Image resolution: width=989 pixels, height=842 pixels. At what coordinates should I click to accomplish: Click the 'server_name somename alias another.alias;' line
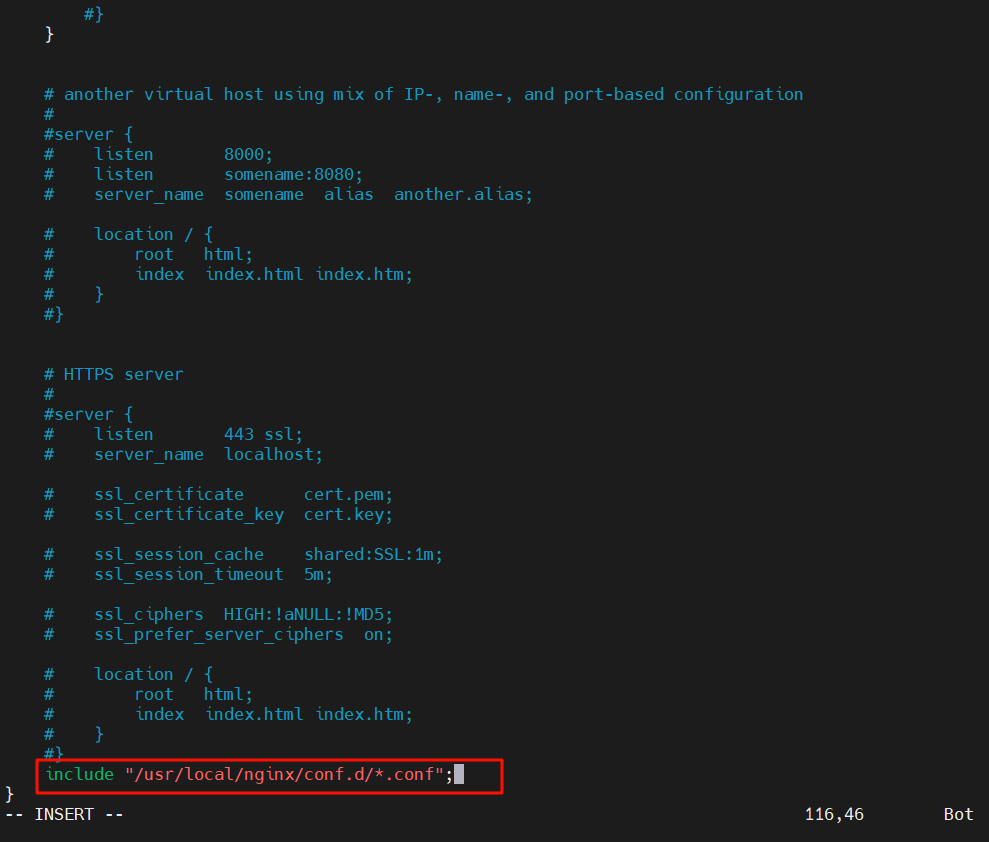288,194
